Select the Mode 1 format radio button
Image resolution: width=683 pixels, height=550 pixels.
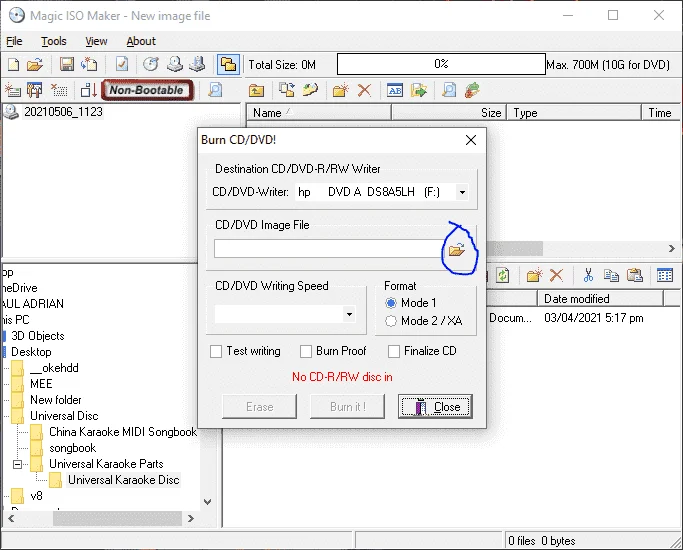click(x=391, y=303)
